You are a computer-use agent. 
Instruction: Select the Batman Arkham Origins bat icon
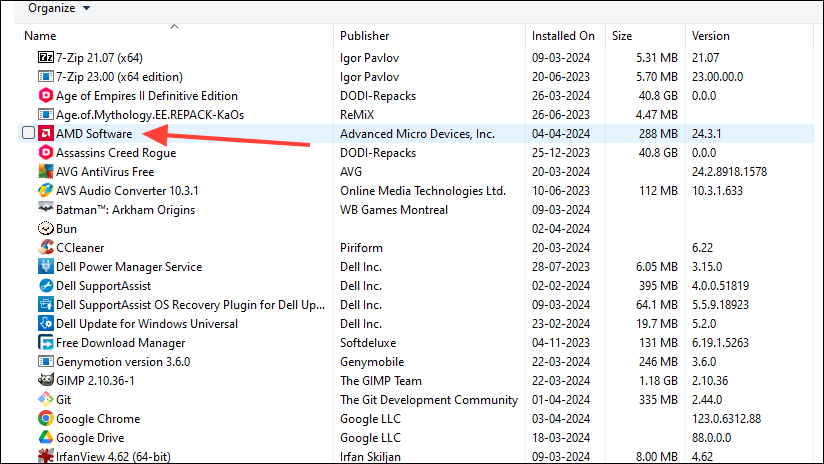(46, 208)
